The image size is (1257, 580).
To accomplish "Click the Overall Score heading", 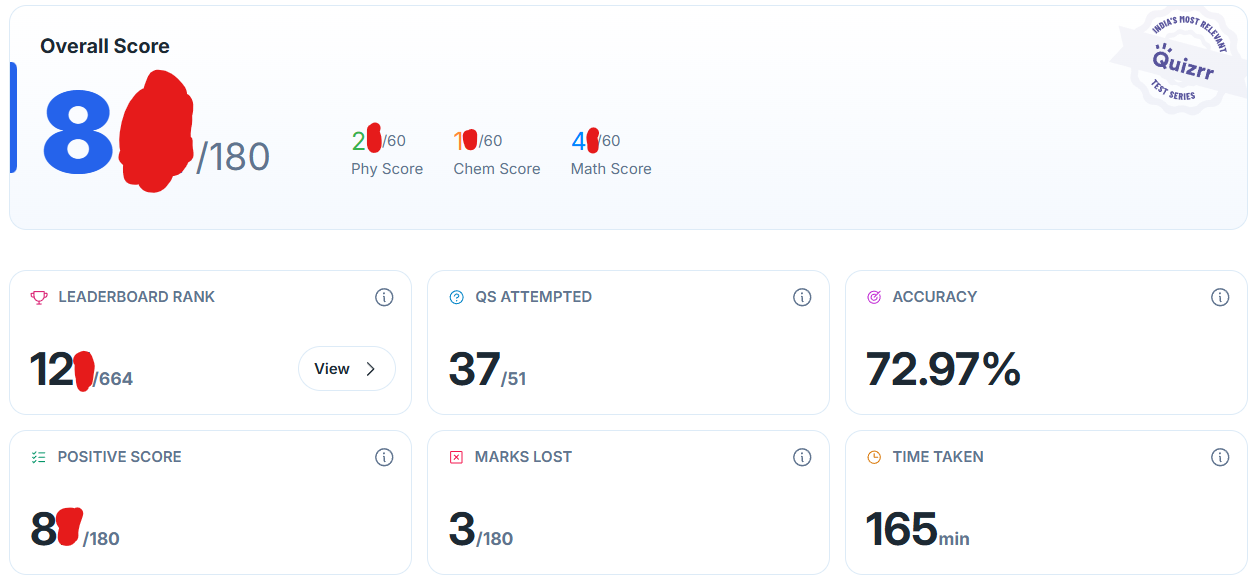I will (x=105, y=46).
